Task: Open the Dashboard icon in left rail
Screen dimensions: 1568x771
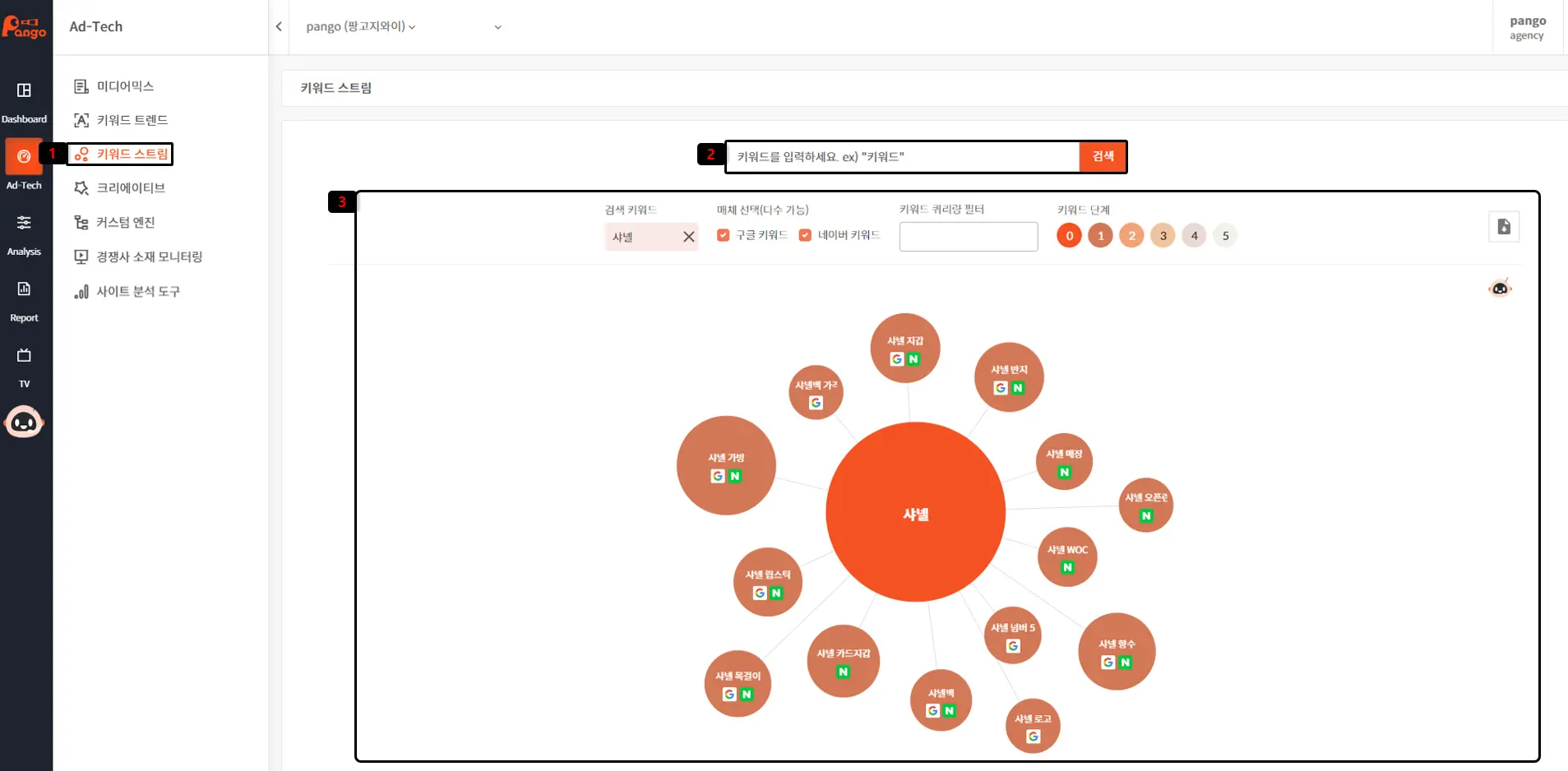Action: (x=24, y=90)
